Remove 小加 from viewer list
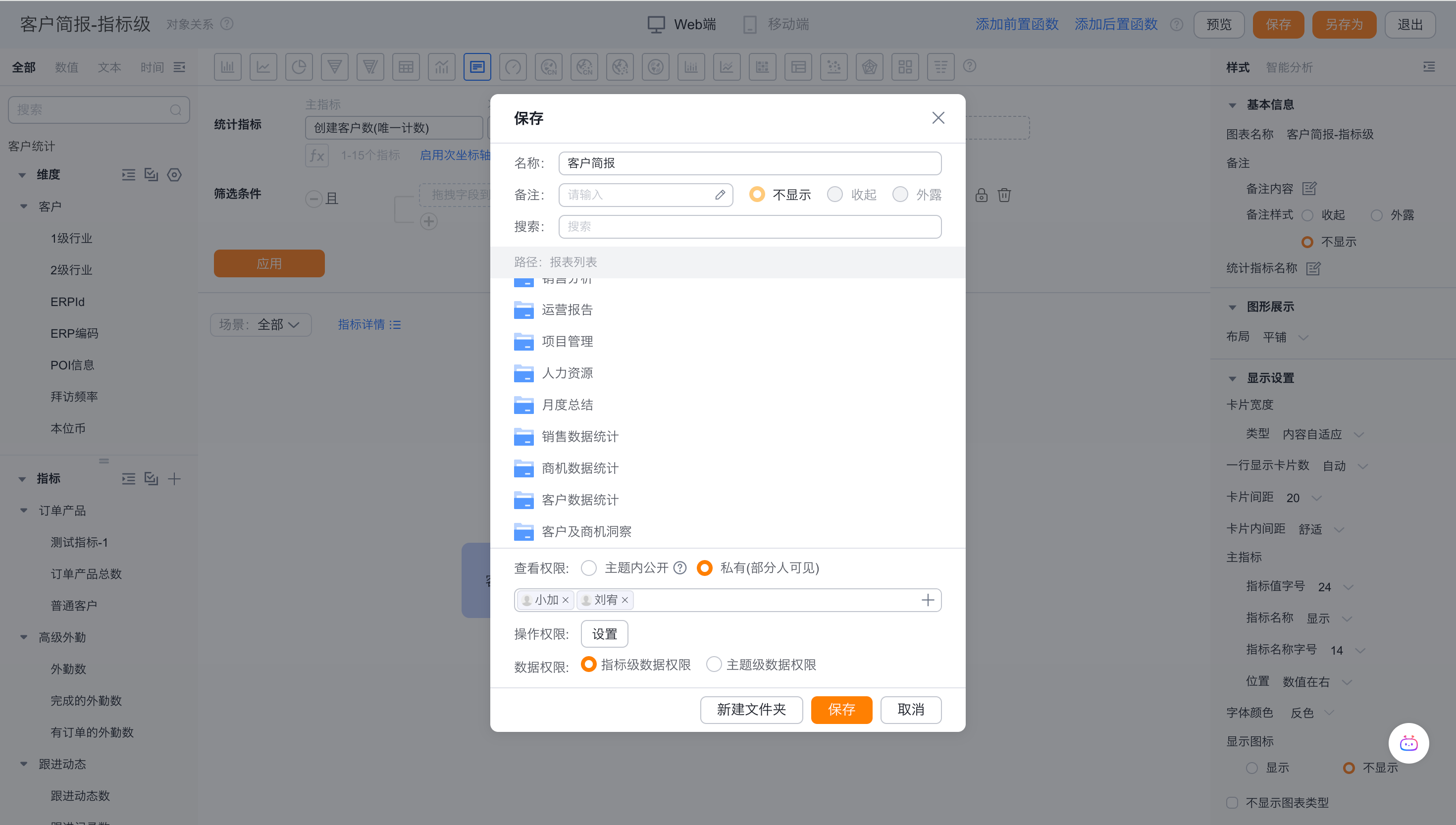 [566, 600]
